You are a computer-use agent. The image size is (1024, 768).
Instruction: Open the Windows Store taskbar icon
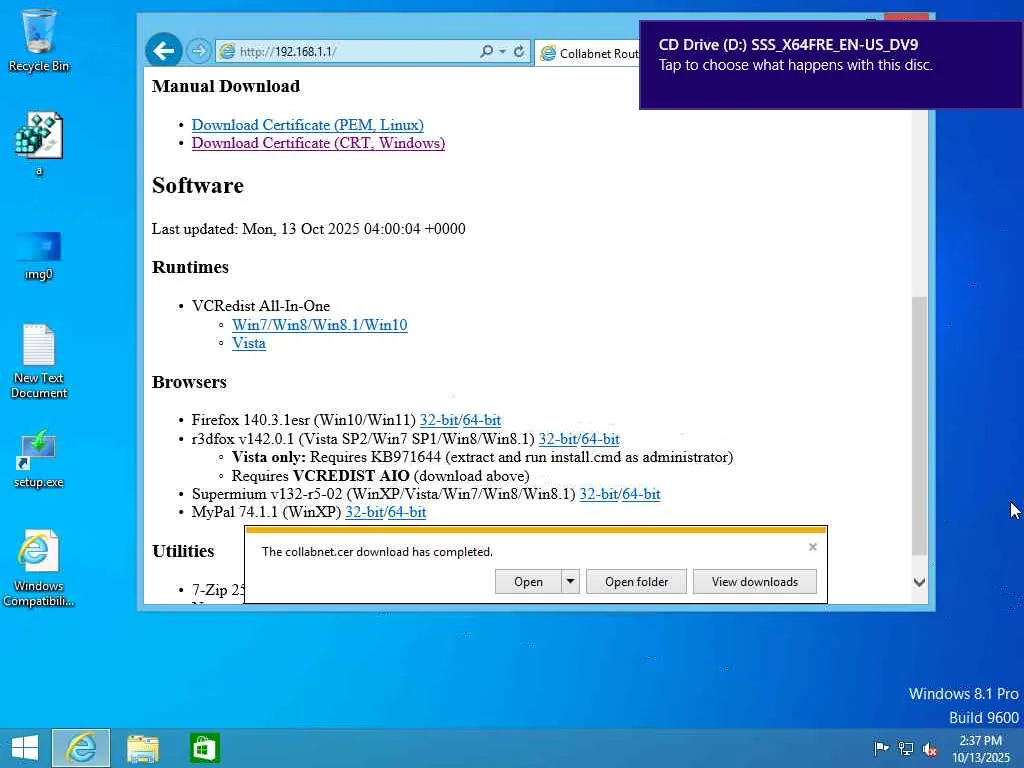pos(204,748)
